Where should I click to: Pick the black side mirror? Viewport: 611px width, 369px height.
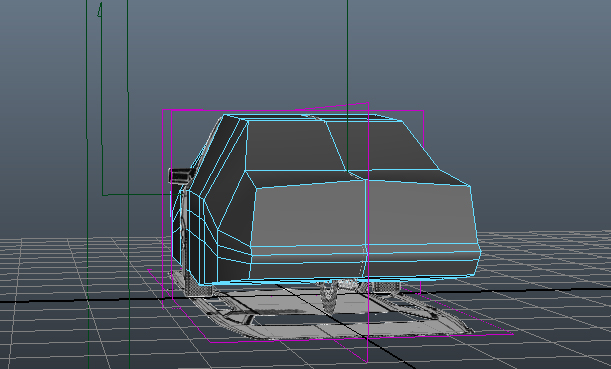pyautogui.click(x=180, y=177)
